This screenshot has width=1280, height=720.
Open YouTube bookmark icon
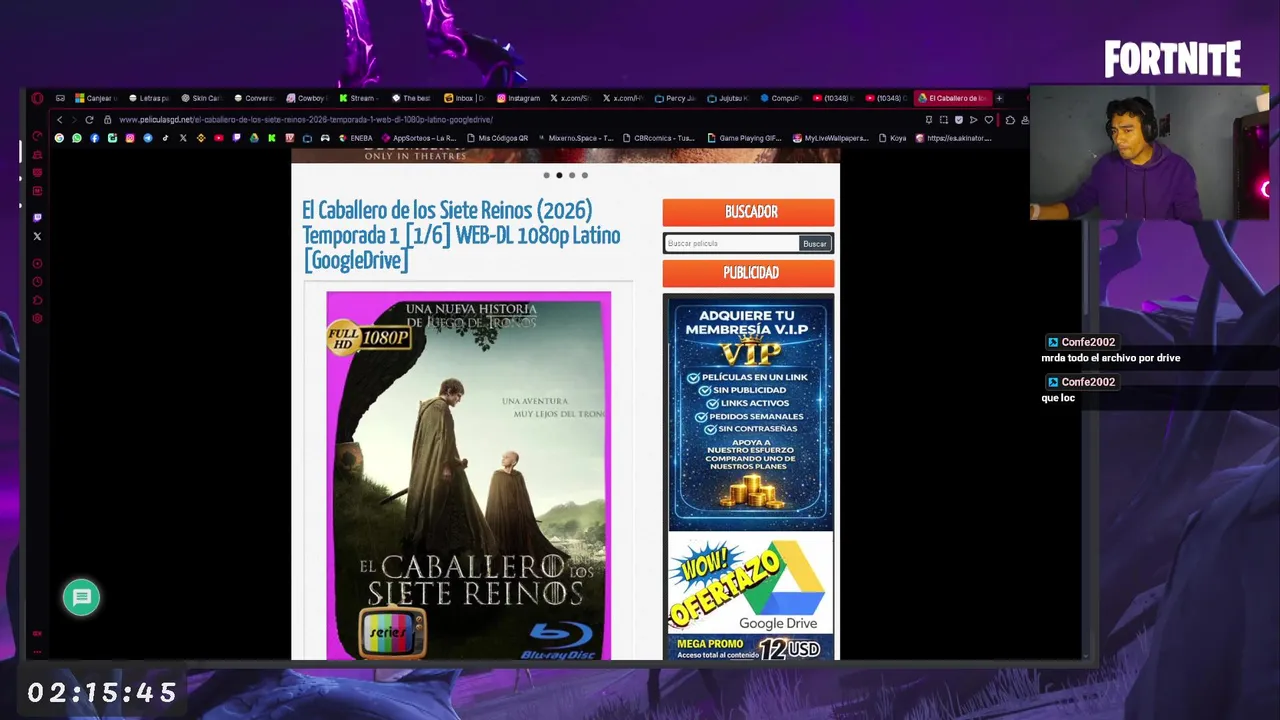coord(219,138)
